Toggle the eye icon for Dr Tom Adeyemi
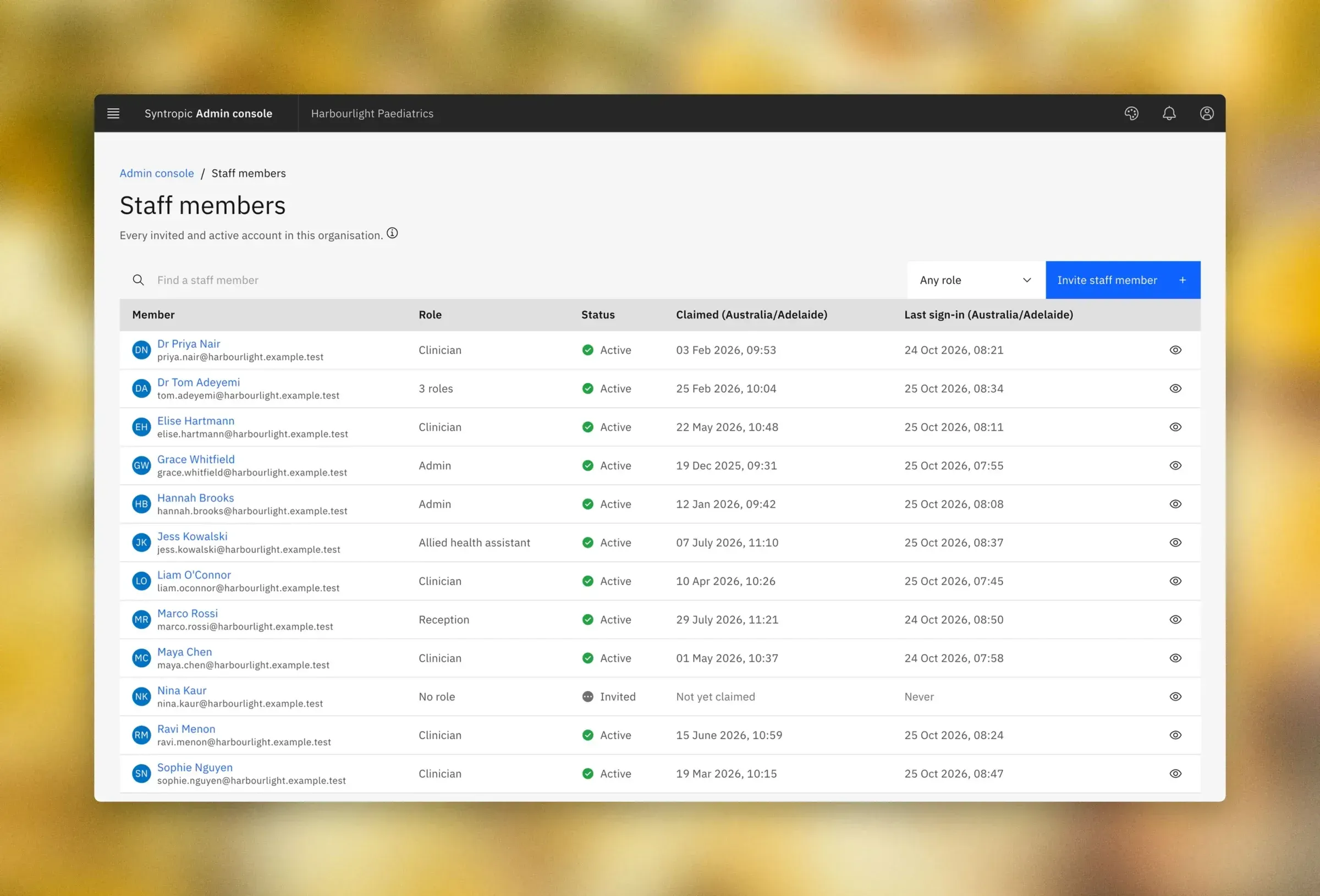The height and width of the screenshot is (896, 1320). click(1175, 389)
